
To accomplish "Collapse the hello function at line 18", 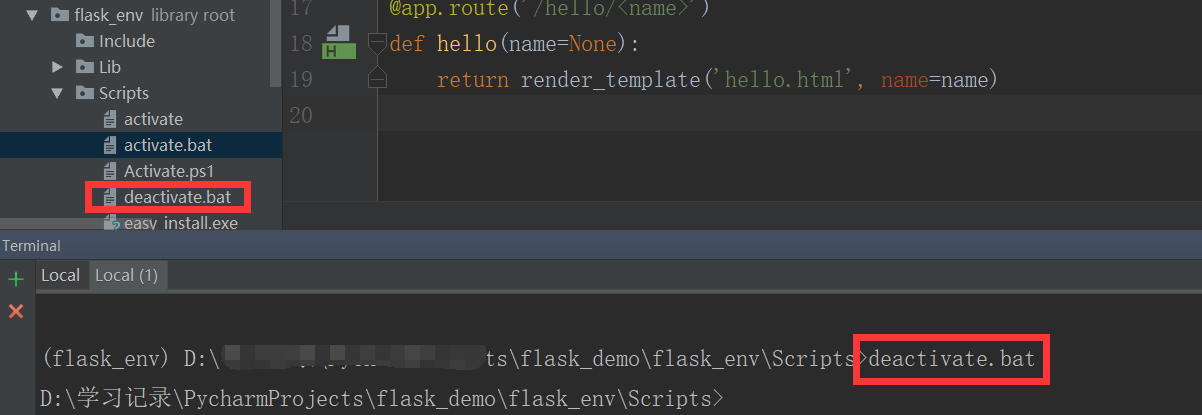I will point(377,43).
